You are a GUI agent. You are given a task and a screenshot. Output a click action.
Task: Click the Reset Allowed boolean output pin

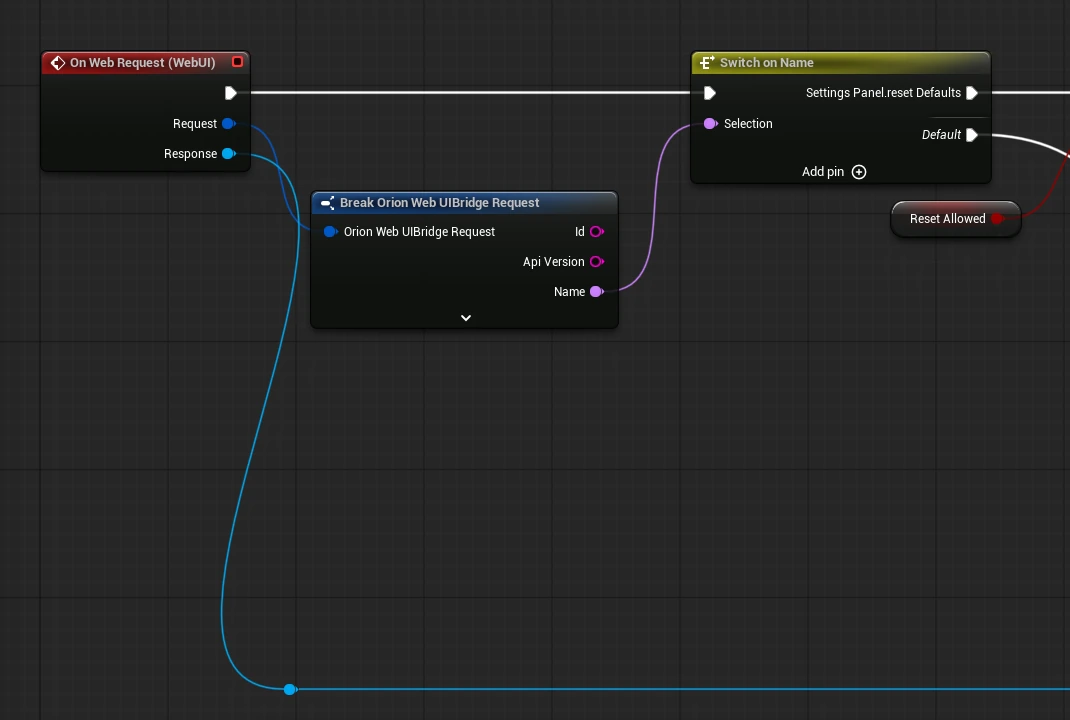[x=997, y=219]
